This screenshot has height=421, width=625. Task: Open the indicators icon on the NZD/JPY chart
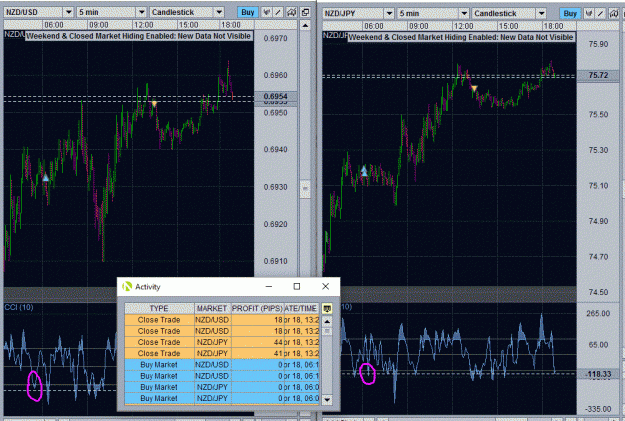614,14
